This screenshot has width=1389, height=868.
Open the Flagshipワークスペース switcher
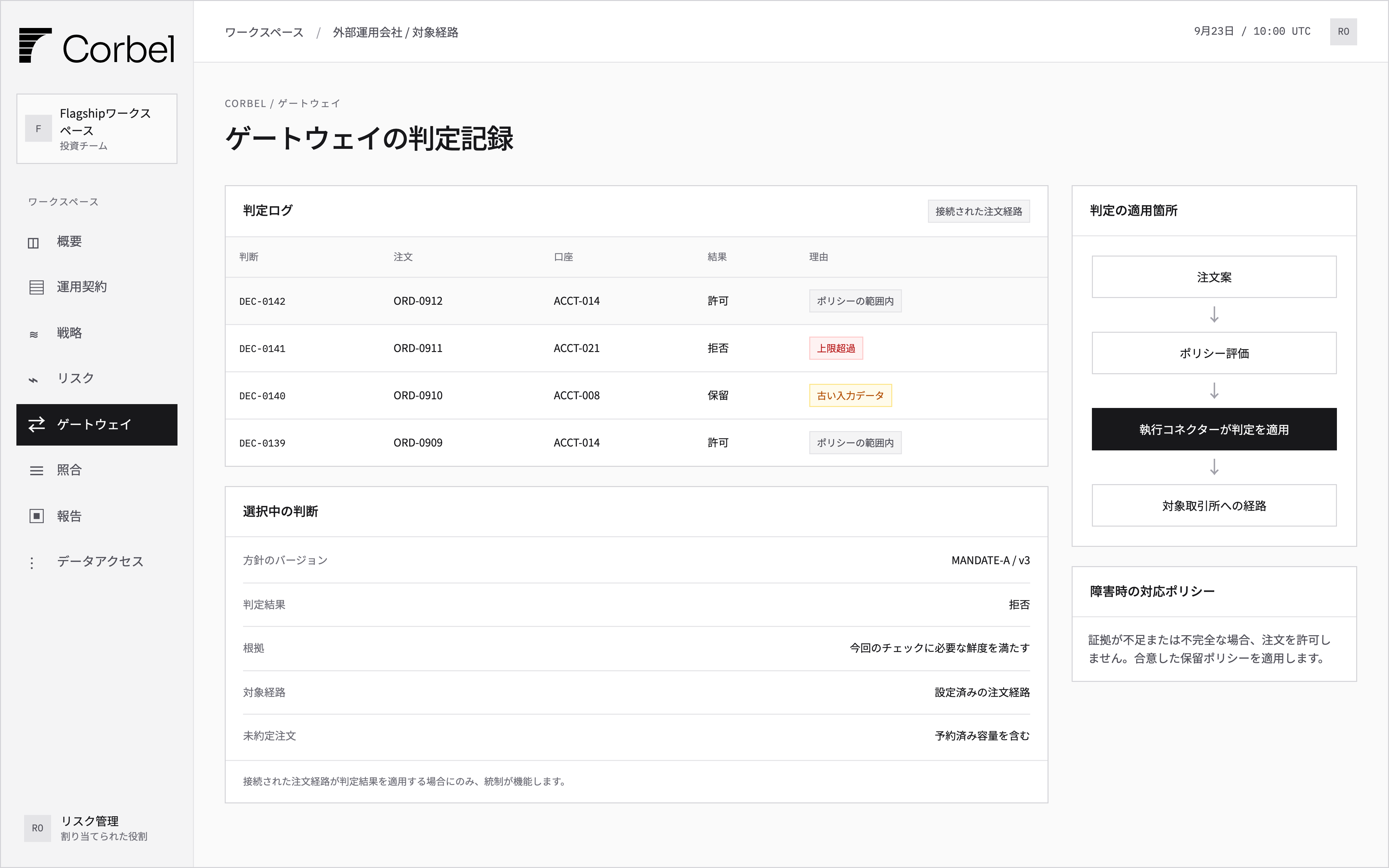[x=96, y=129]
